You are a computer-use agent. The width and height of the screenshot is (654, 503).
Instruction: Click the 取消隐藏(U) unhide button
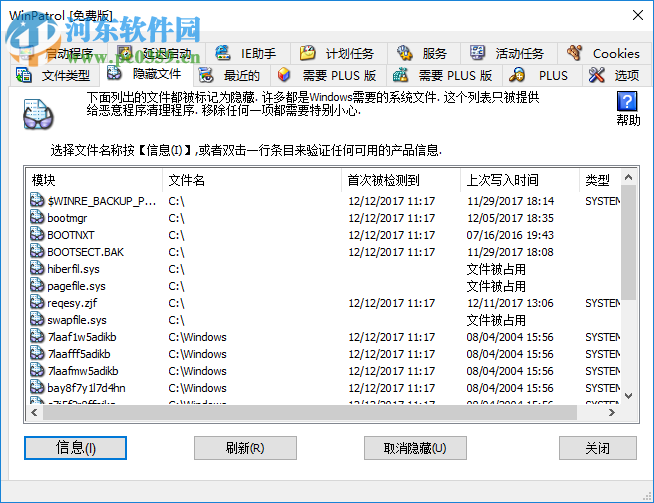[415, 448]
